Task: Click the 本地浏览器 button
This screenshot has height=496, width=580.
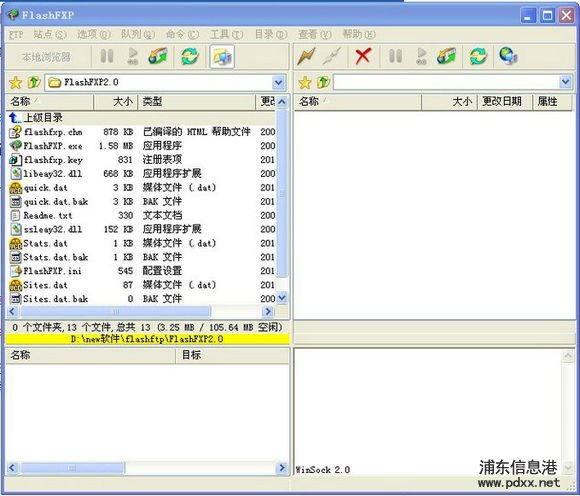Action: click(46, 57)
